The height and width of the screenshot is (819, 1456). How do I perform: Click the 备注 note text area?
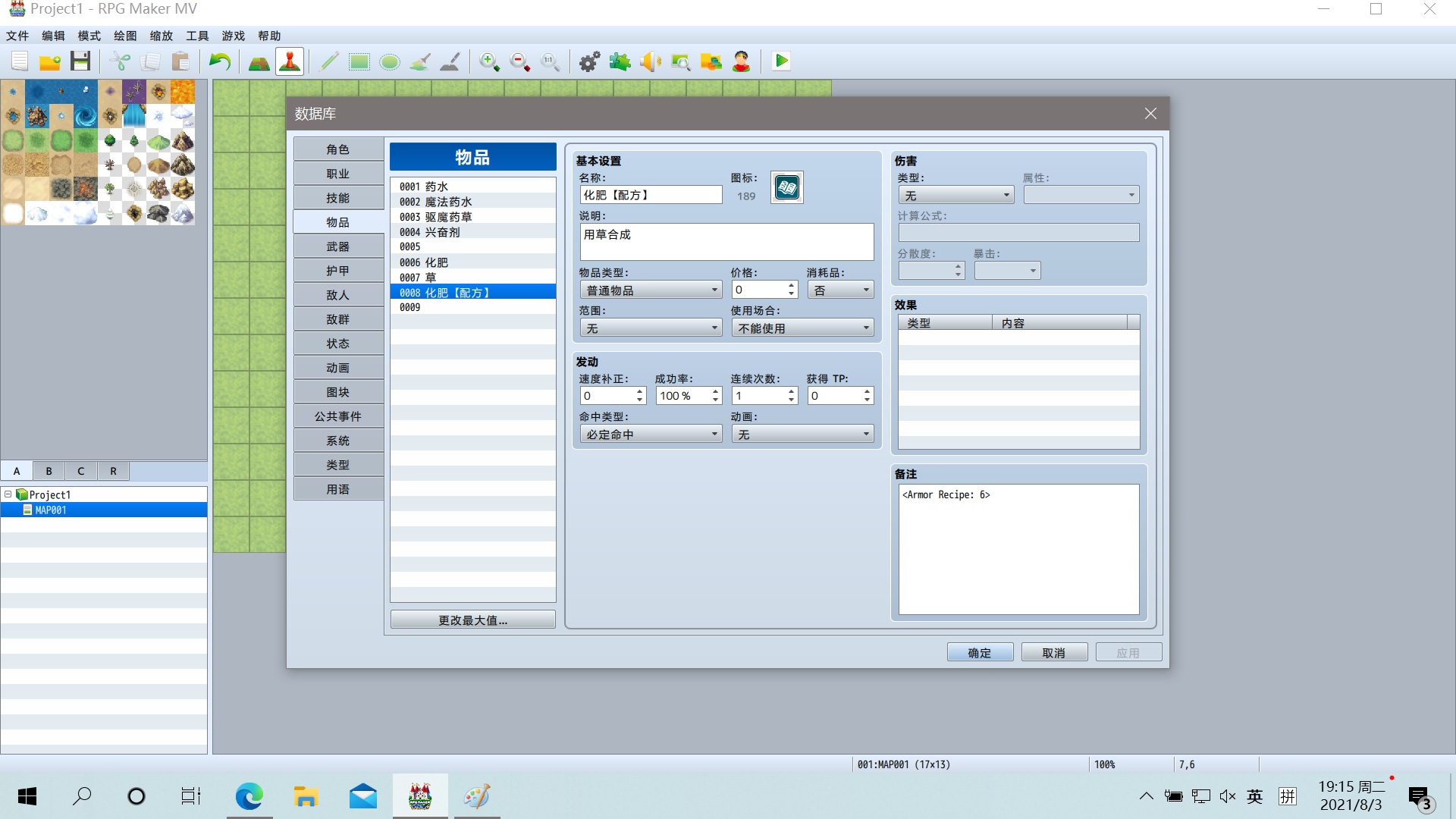point(1018,549)
